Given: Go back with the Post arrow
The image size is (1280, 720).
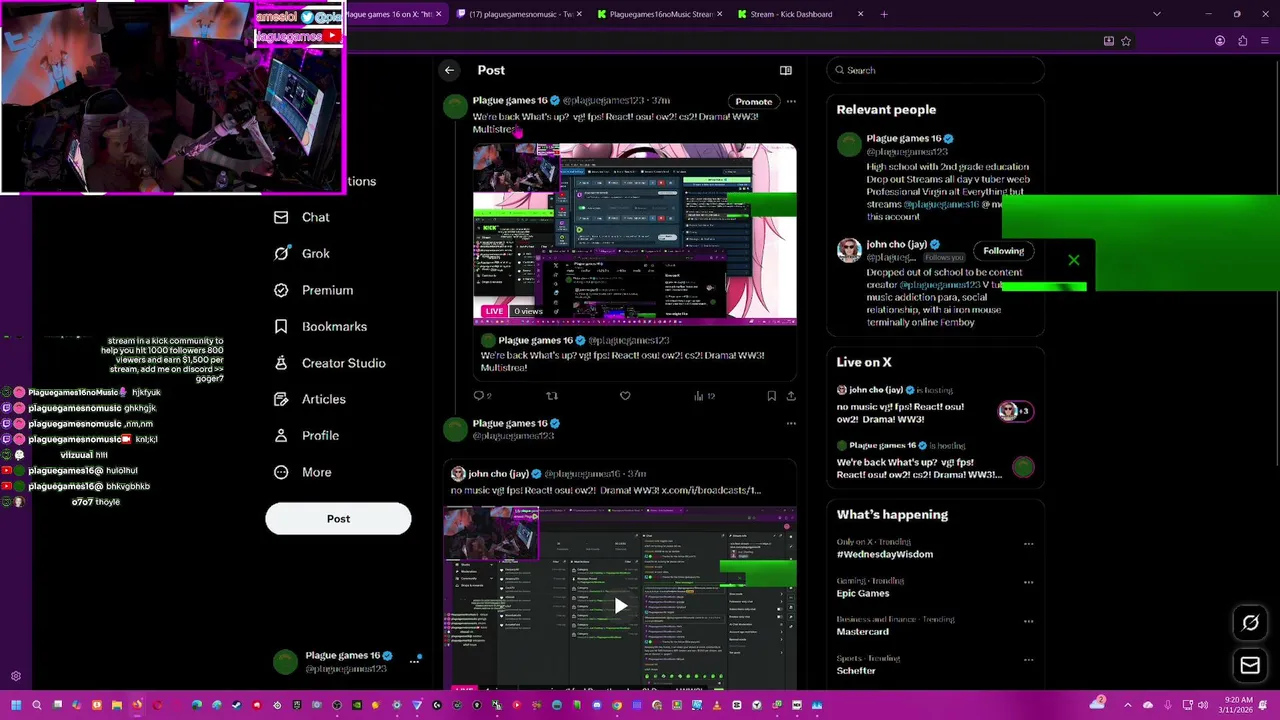Looking at the screenshot, I should (449, 70).
